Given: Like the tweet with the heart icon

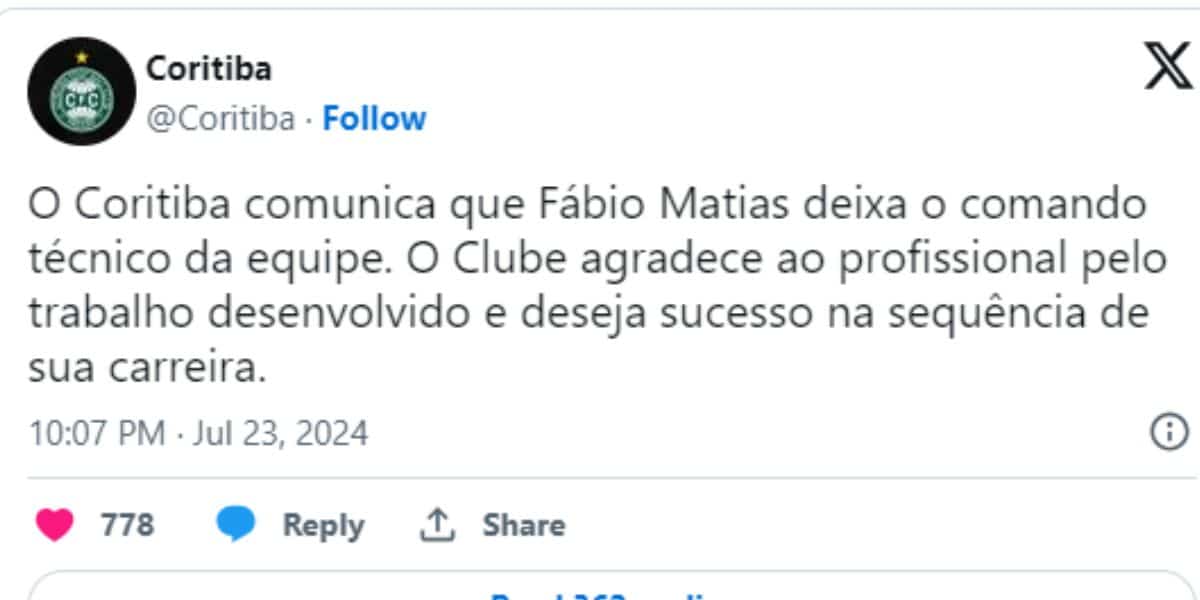Looking at the screenshot, I should click(x=55, y=525).
